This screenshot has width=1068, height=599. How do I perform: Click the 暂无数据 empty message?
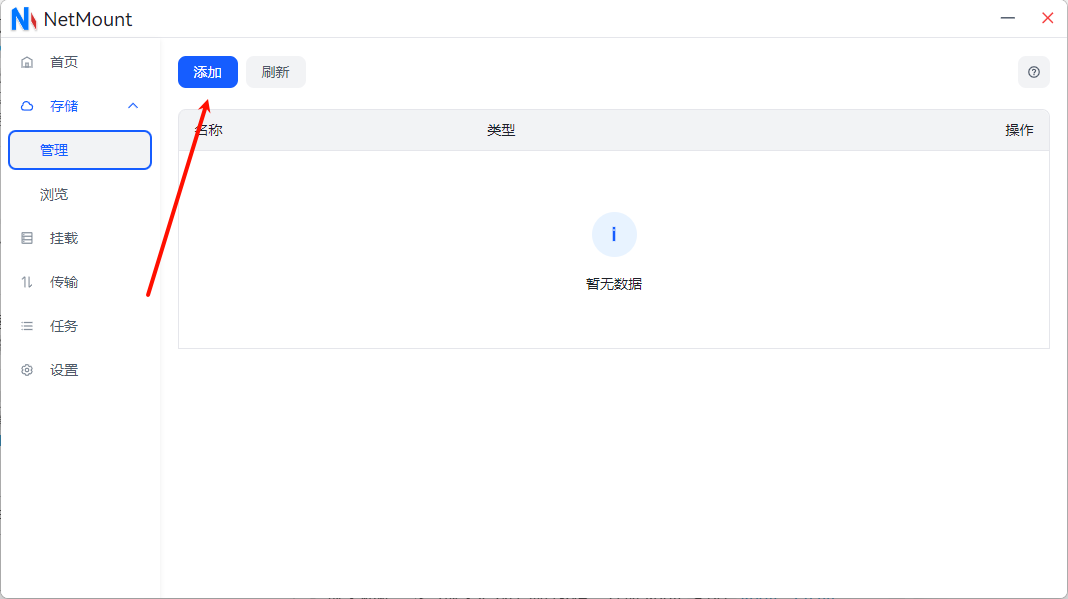[614, 284]
